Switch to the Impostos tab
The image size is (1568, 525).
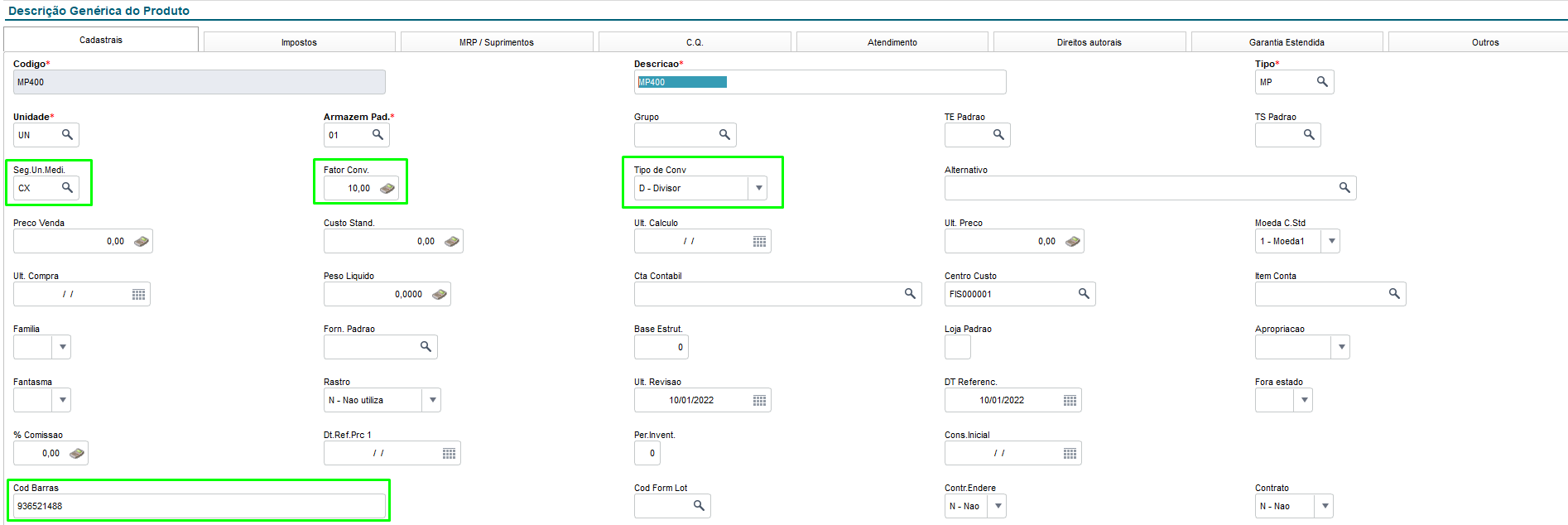point(299,42)
